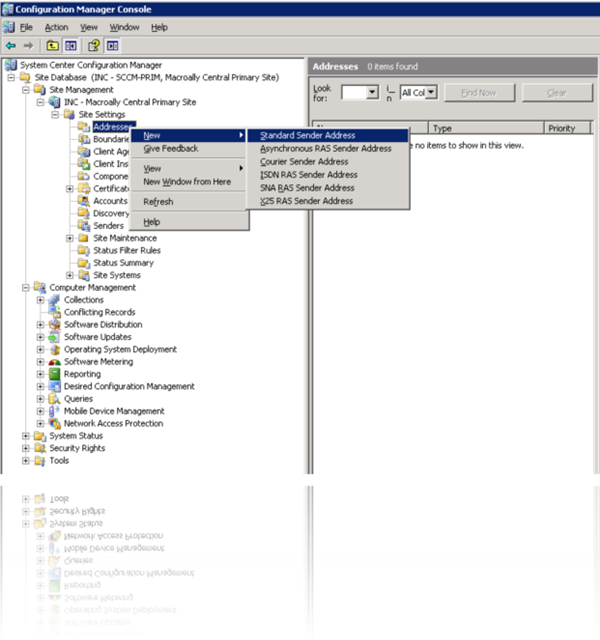Click the System Center Configuration Manager root icon
Viewport: 600px width, 640px height.
pos(11,65)
